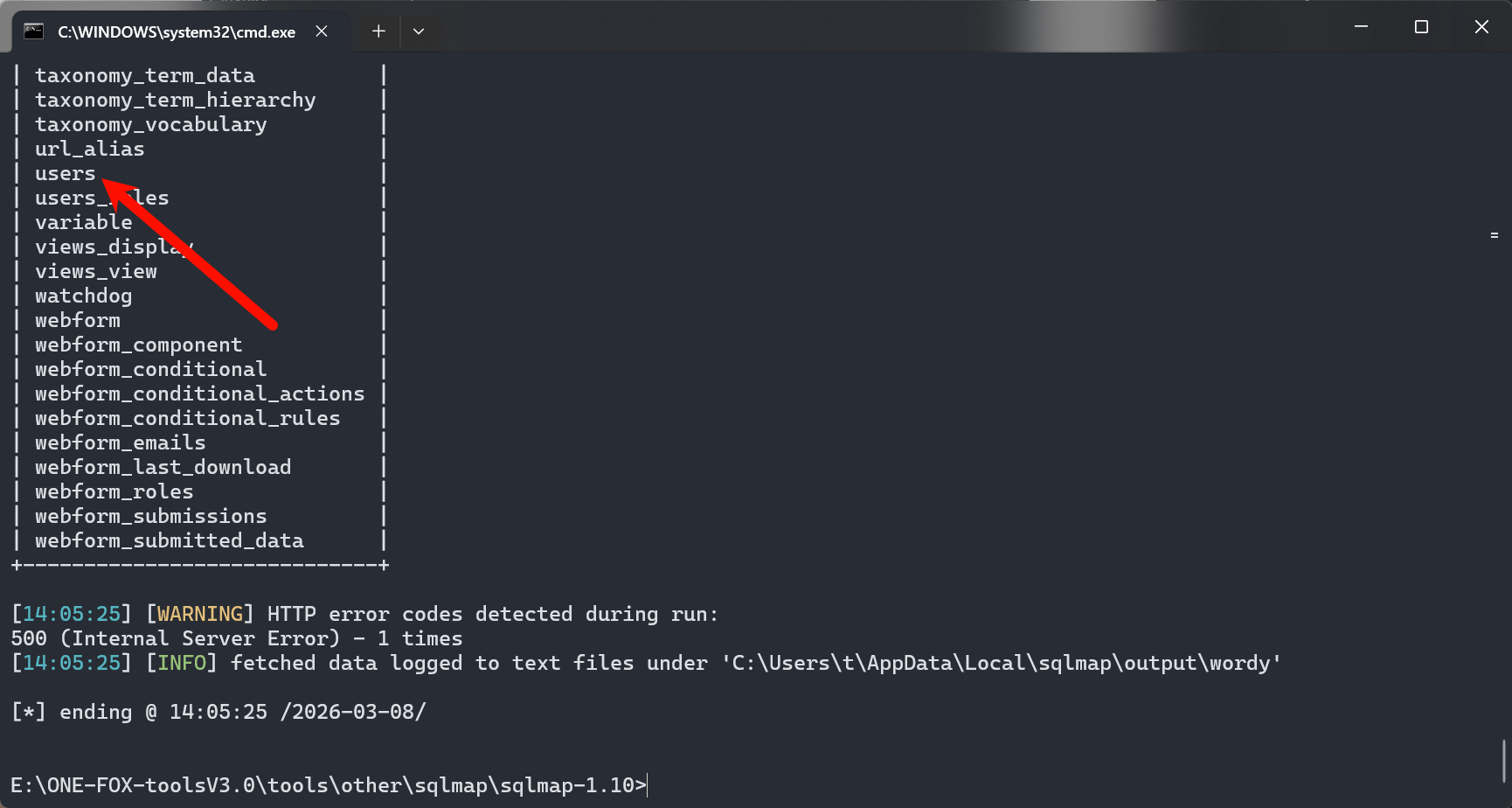Click the yellow WARNING label
Screen dimensions: 1512x808
coord(200,614)
